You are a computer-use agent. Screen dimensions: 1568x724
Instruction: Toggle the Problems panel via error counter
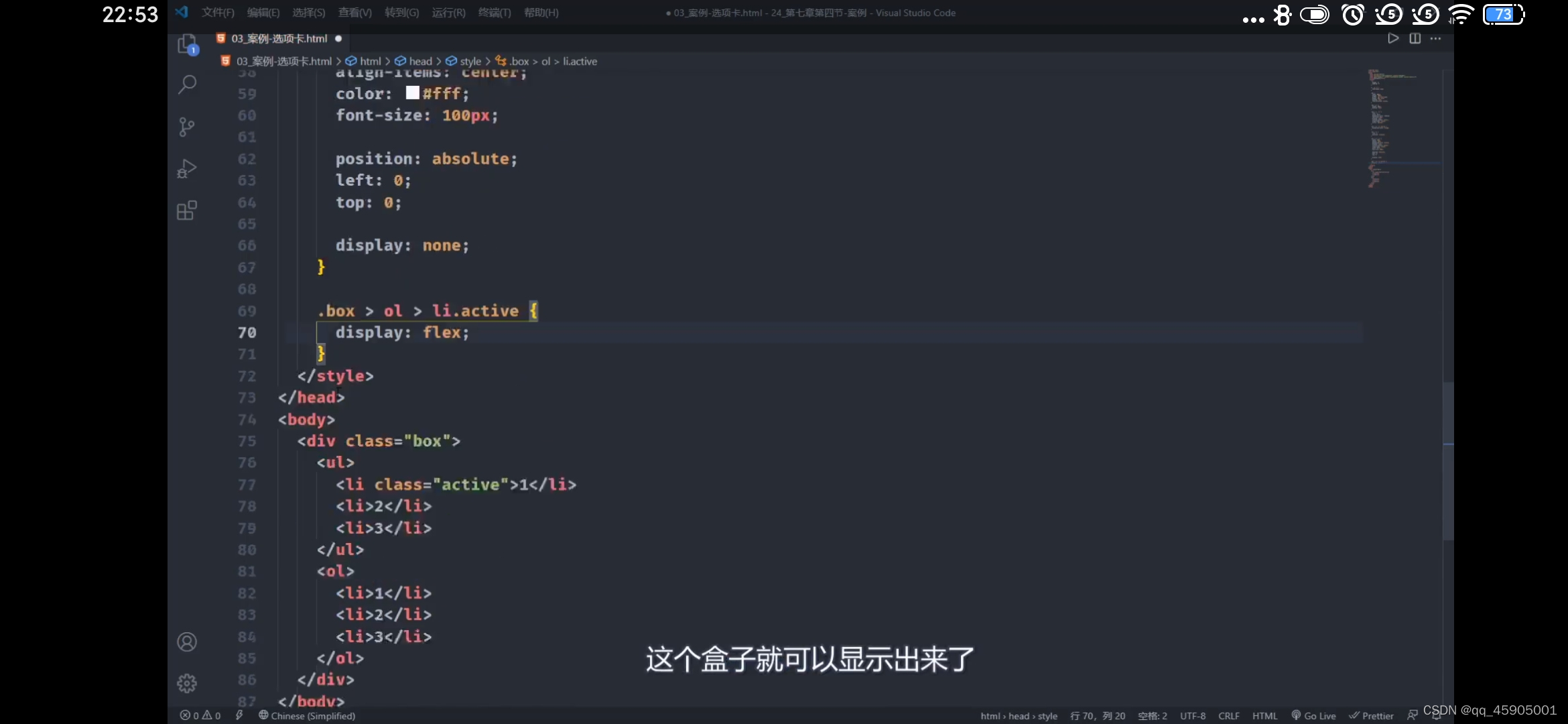[200, 715]
